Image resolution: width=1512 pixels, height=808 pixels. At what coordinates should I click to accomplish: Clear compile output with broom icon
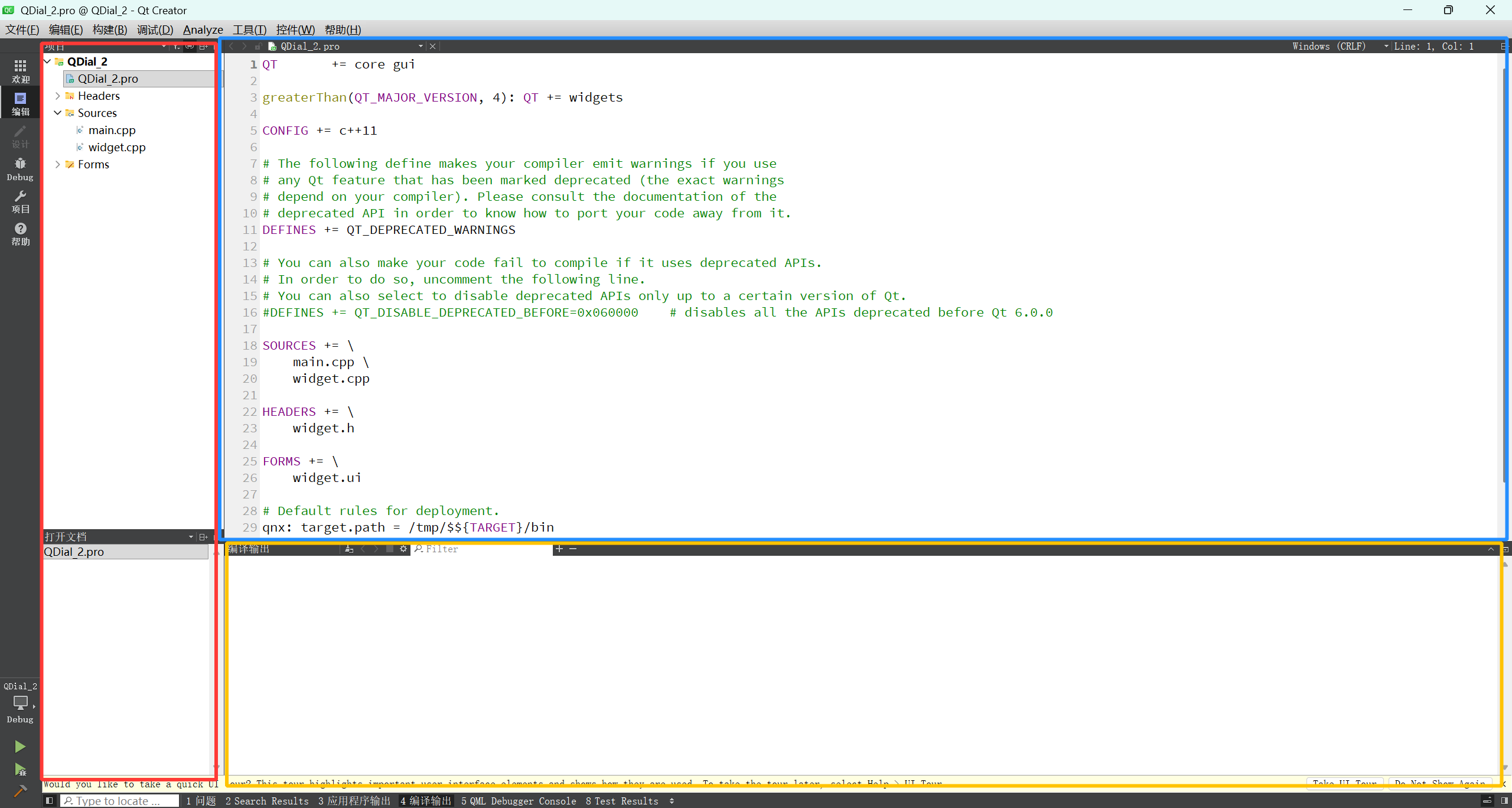[349, 549]
